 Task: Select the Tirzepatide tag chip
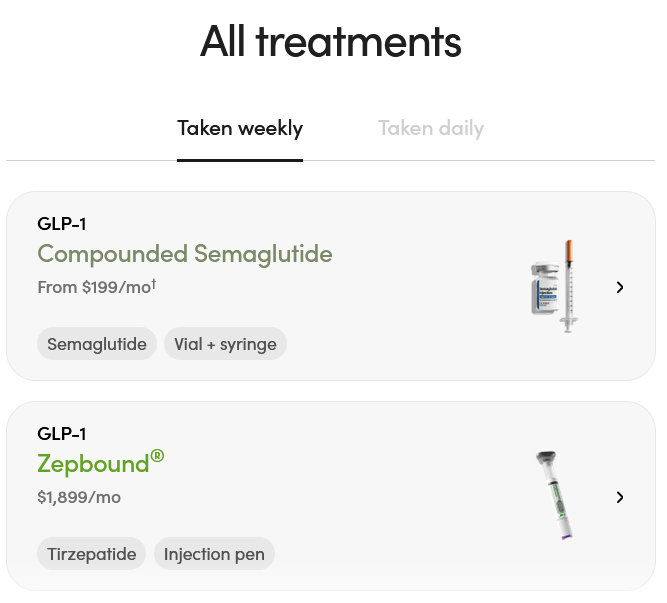92,554
